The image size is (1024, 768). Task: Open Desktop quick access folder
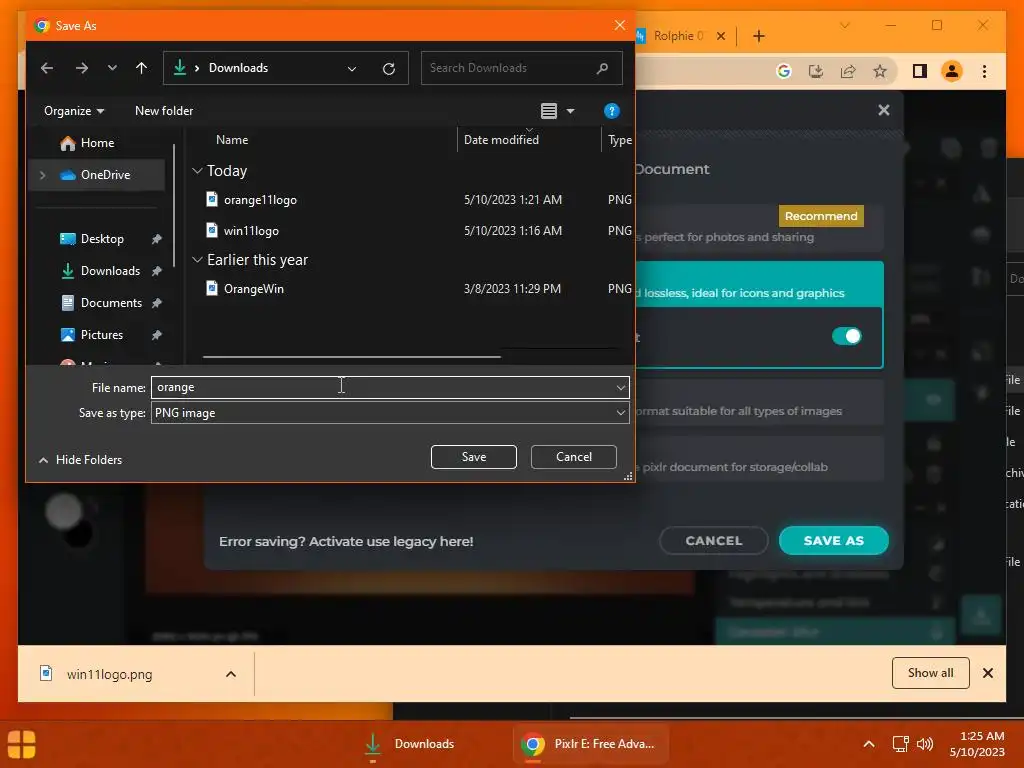[96, 239]
